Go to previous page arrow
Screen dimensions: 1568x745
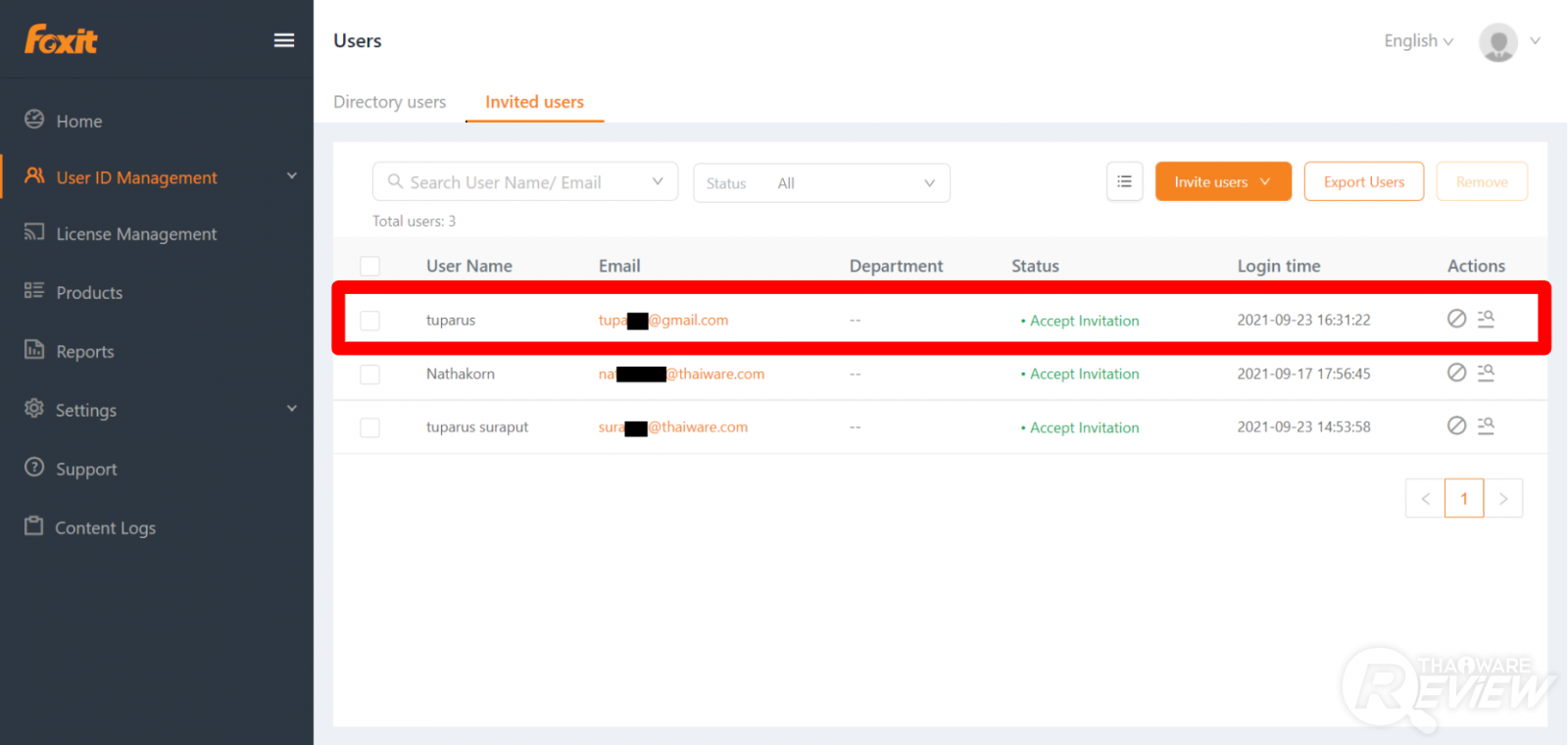[x=1425, y=498]
